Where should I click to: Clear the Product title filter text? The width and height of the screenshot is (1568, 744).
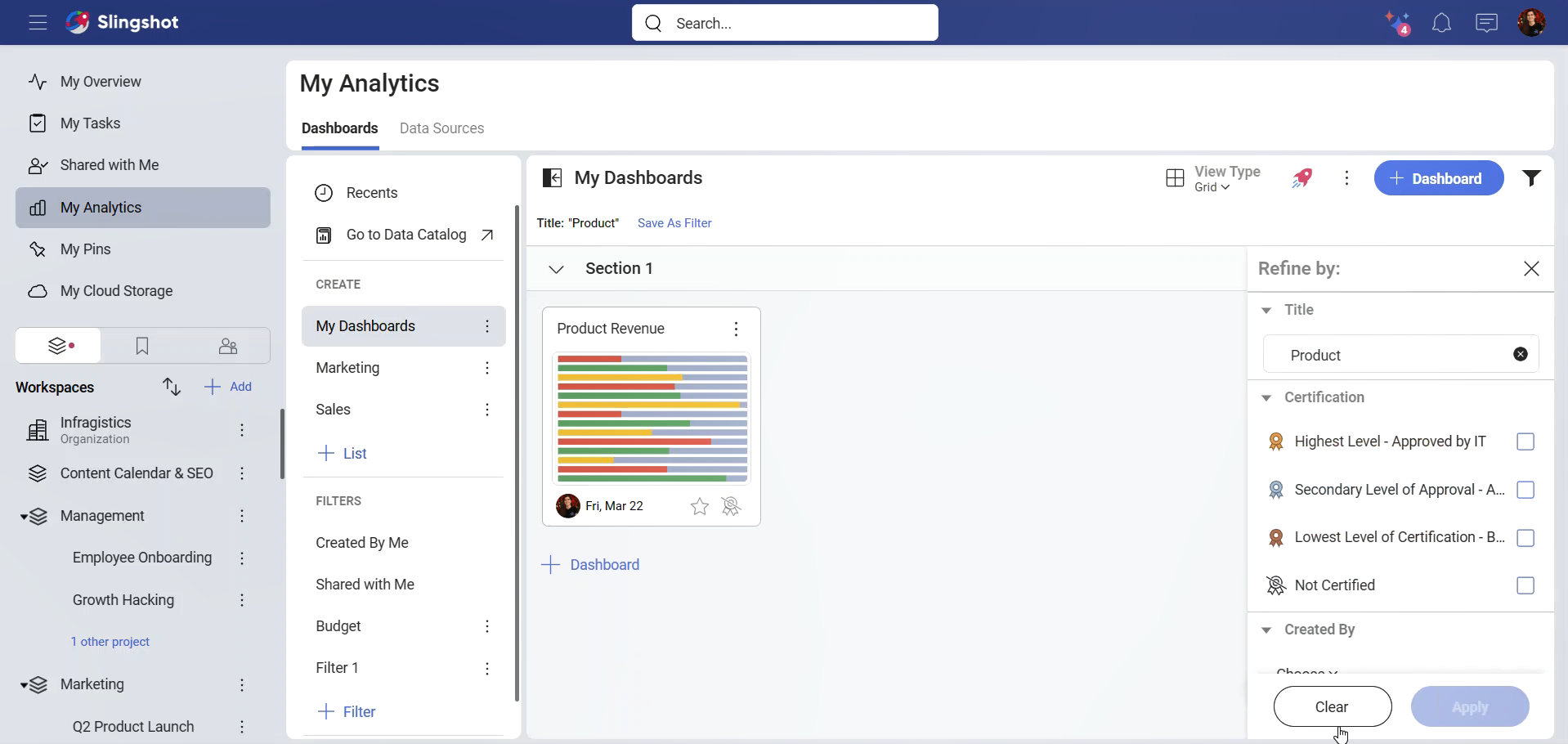[1520, 354]
